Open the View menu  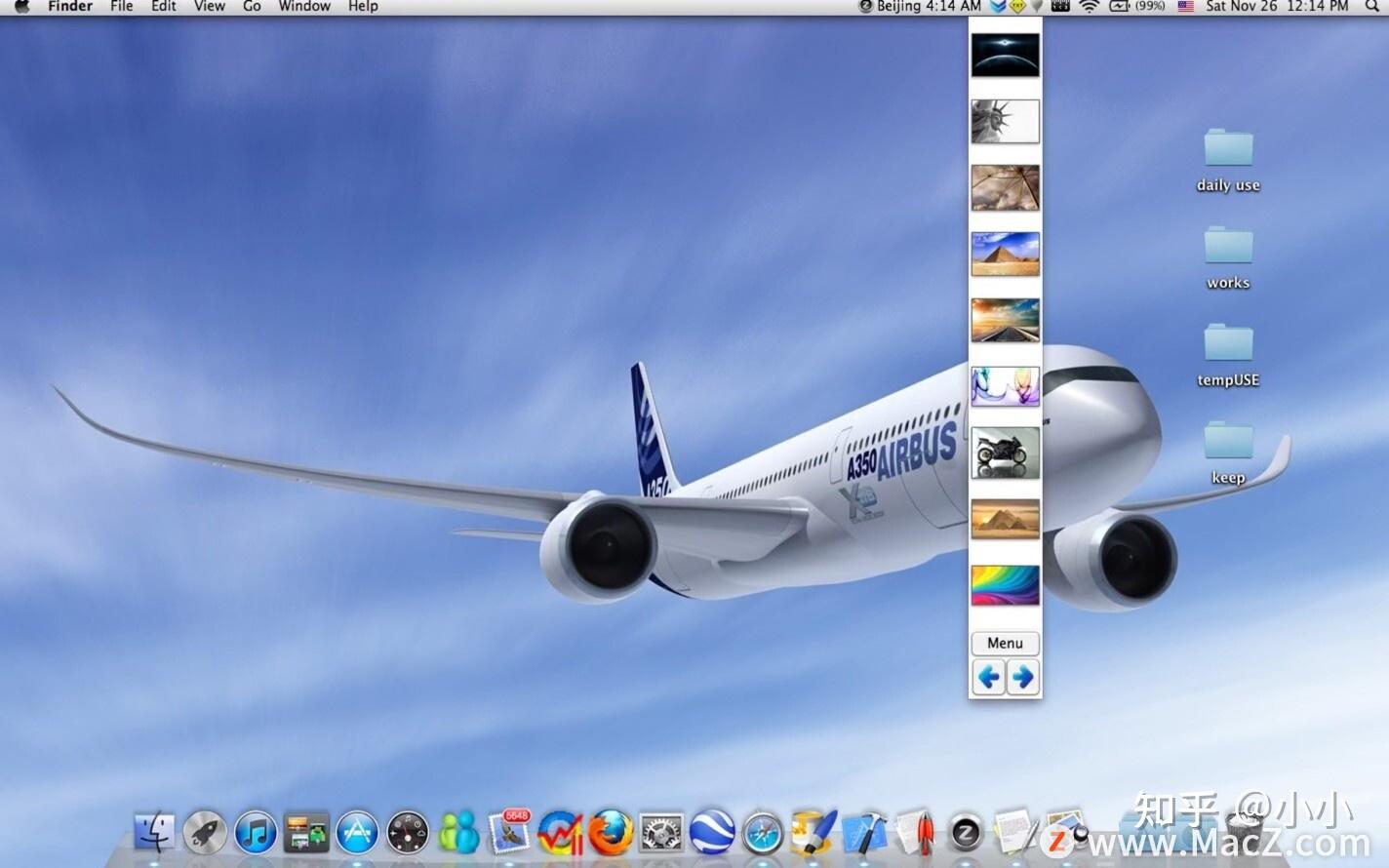210,6
